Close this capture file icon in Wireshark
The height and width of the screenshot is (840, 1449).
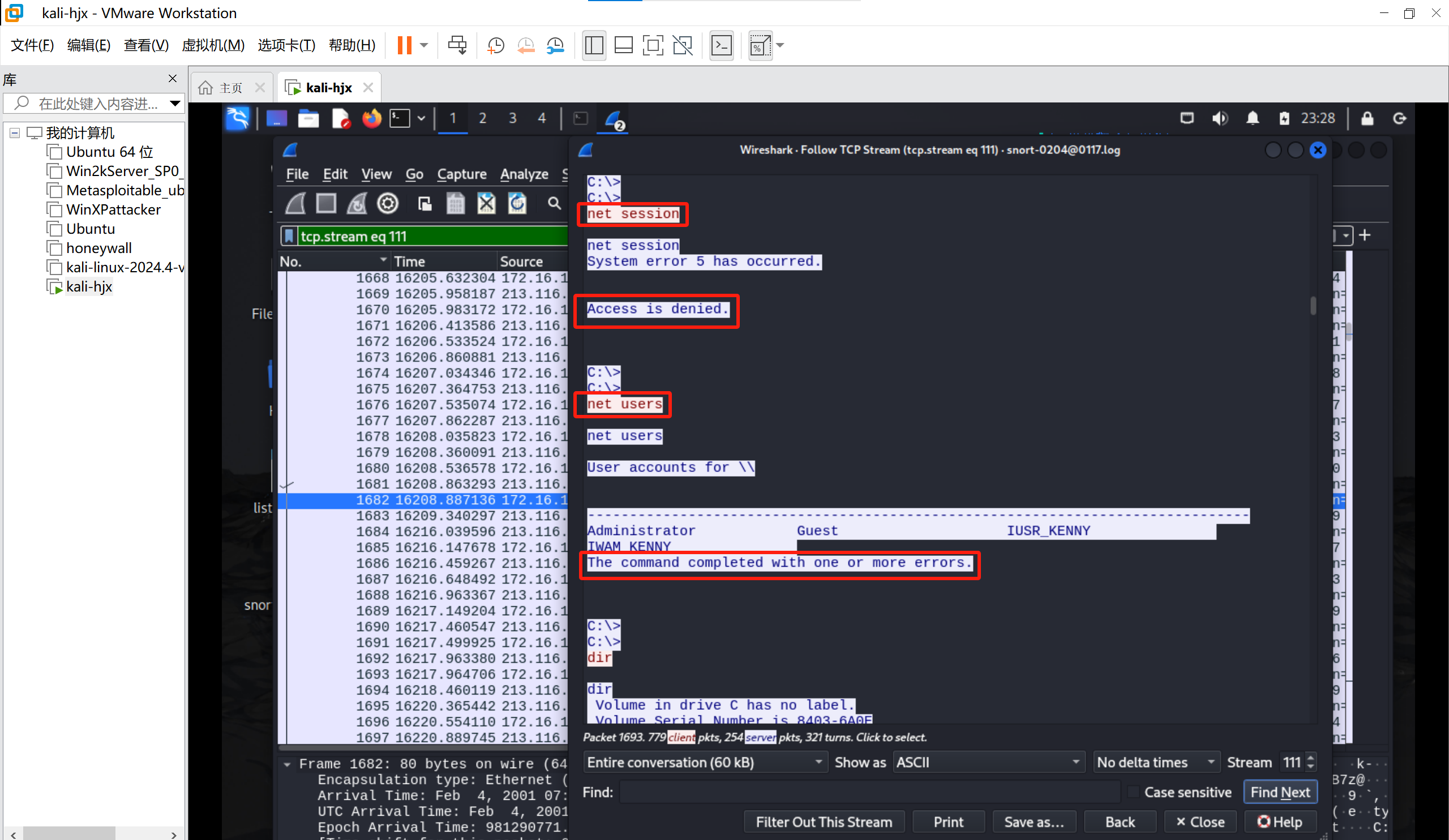(x=486, y=204)
